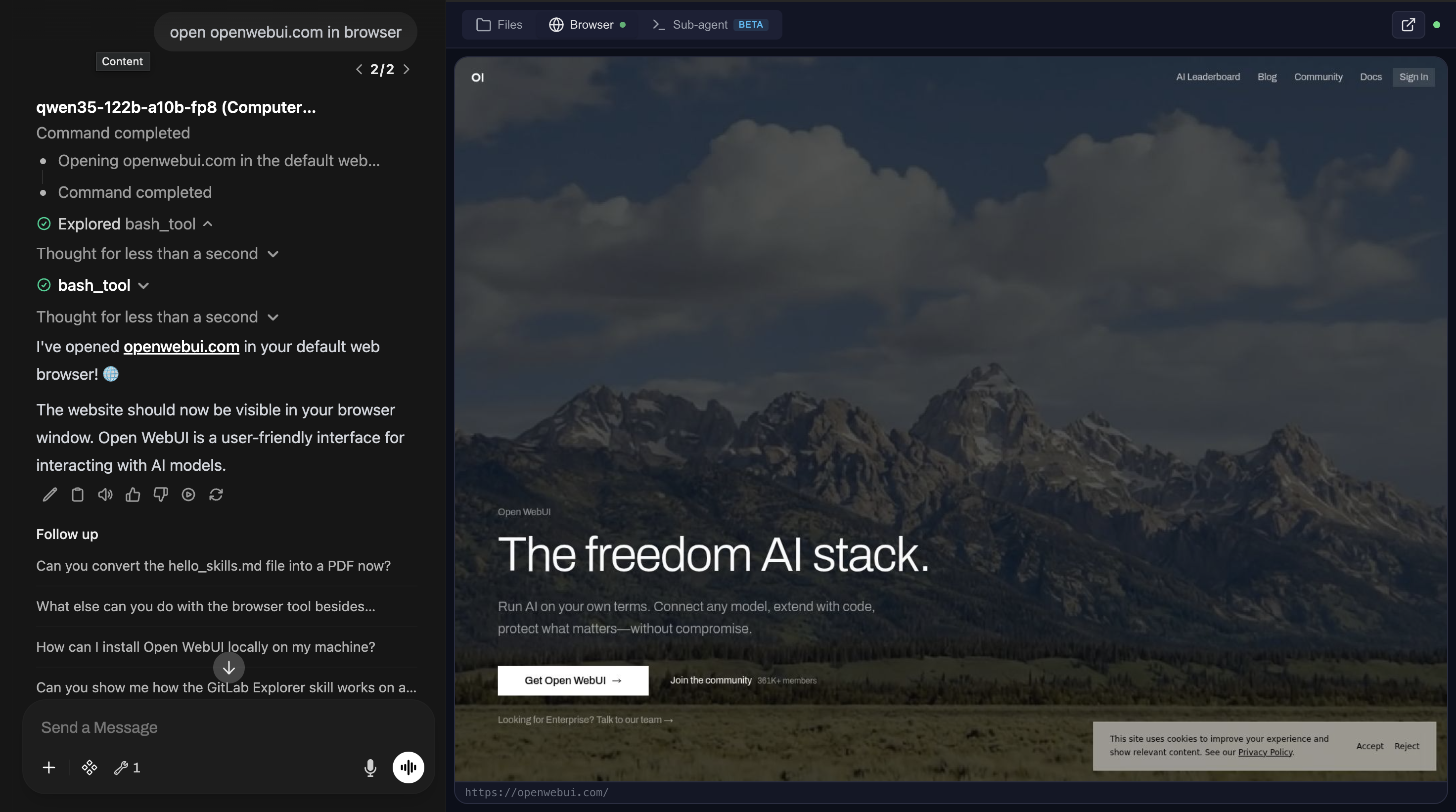Edit the assistant's last response

49,495
